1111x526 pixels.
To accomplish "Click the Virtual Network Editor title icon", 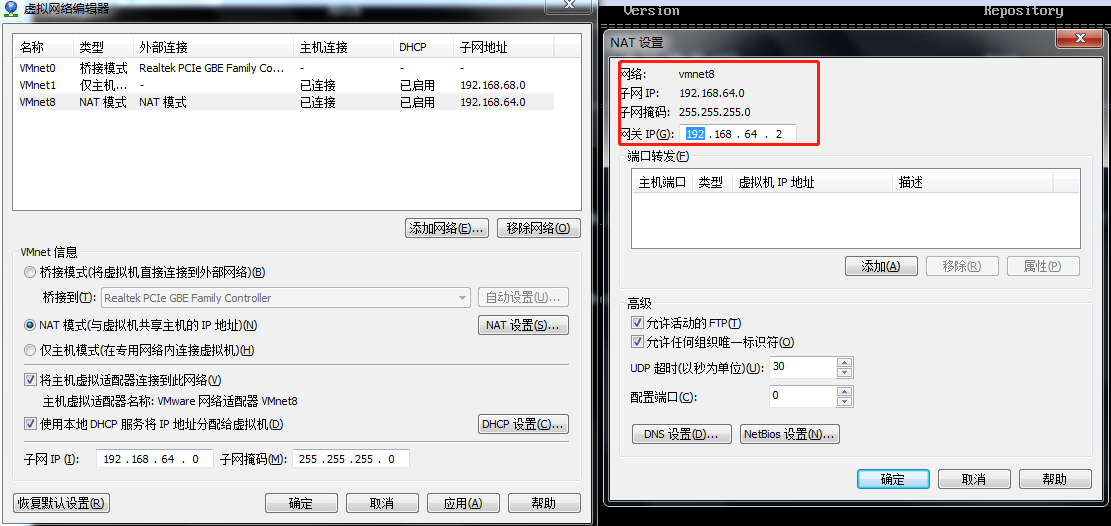I will pos(11,9).
